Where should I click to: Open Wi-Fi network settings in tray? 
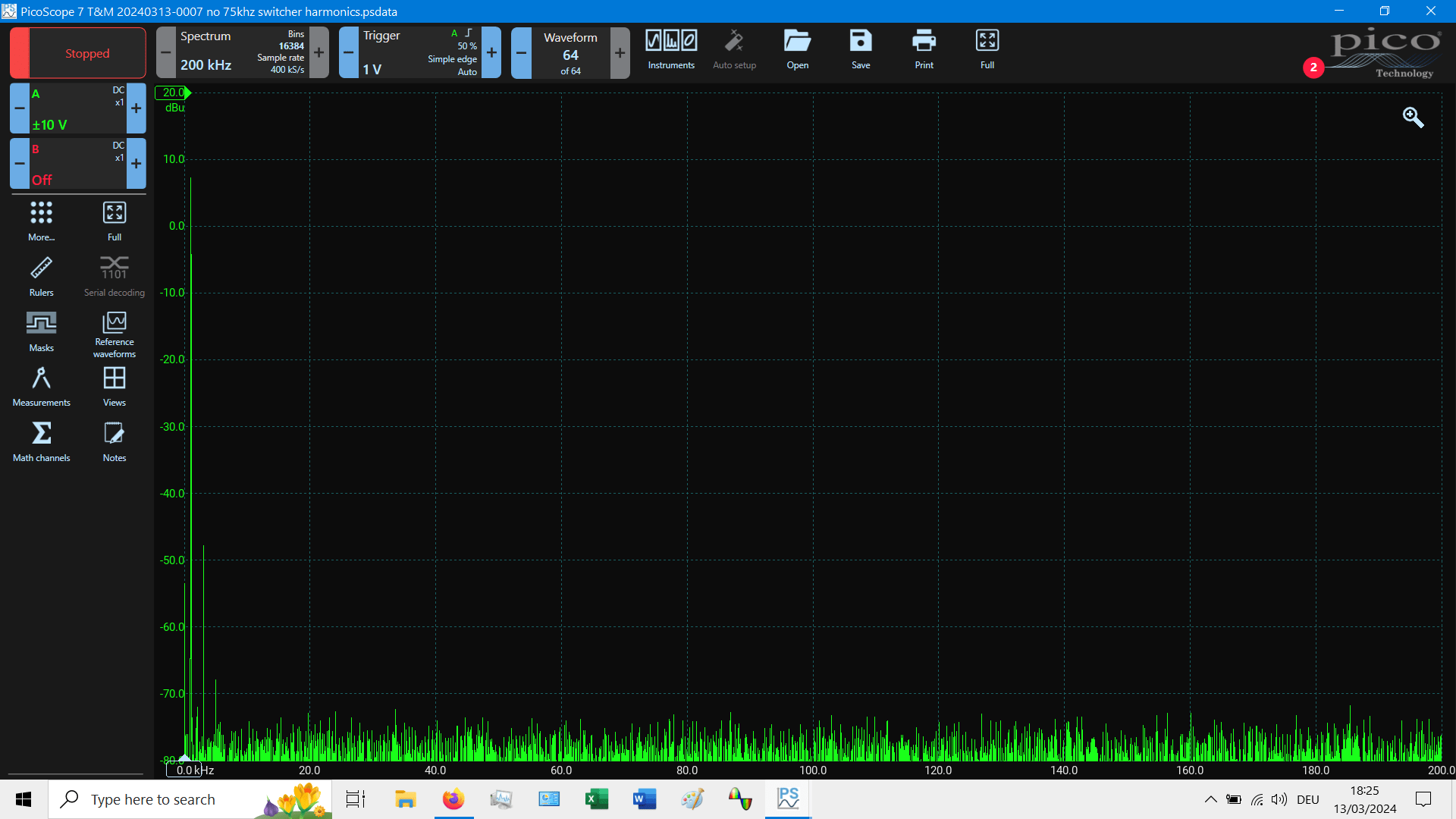click(1257, 799)
